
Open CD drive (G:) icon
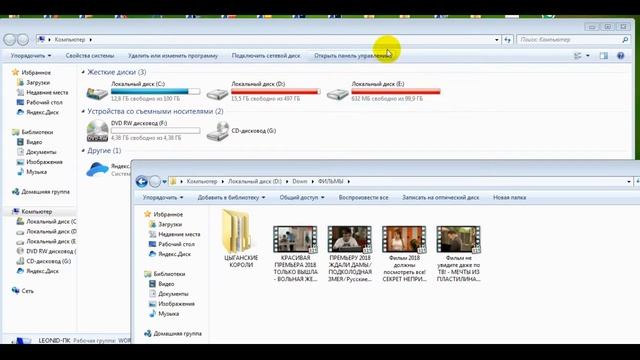tap(217, 131)
